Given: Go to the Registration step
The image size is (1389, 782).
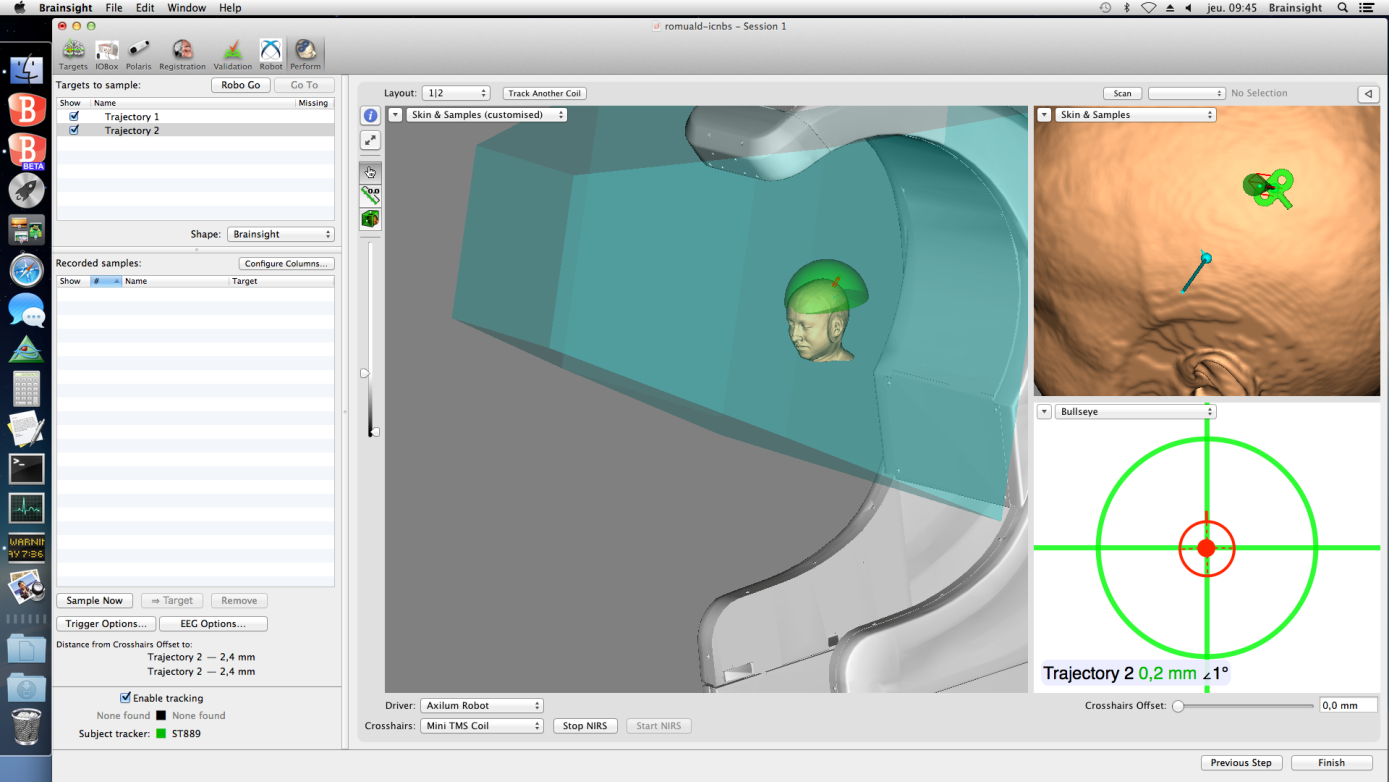Looking at the screenshot, I should point(182,54).
